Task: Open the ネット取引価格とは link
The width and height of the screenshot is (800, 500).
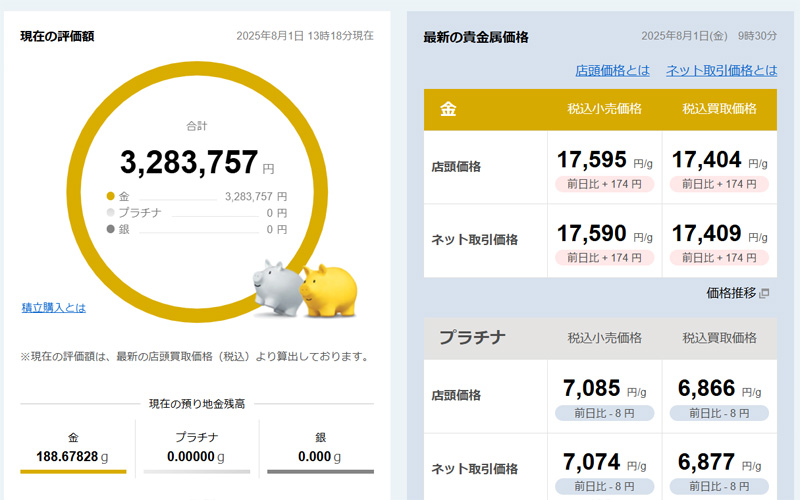Action: coord(721,70)
